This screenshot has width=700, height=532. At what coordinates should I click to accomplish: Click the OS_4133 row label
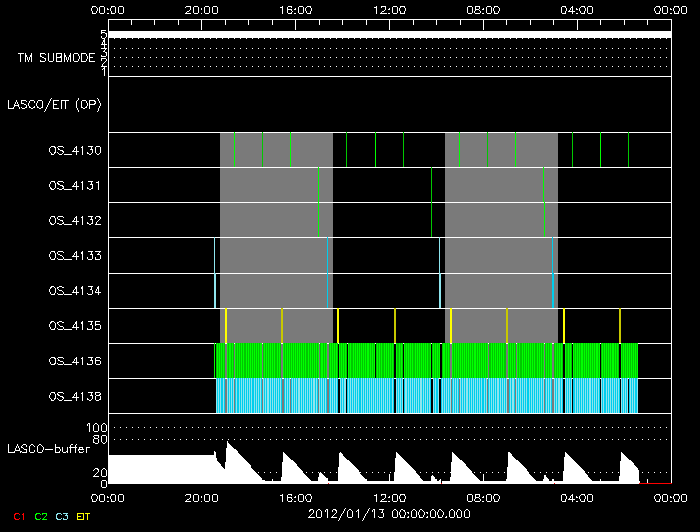coord(75,256)
